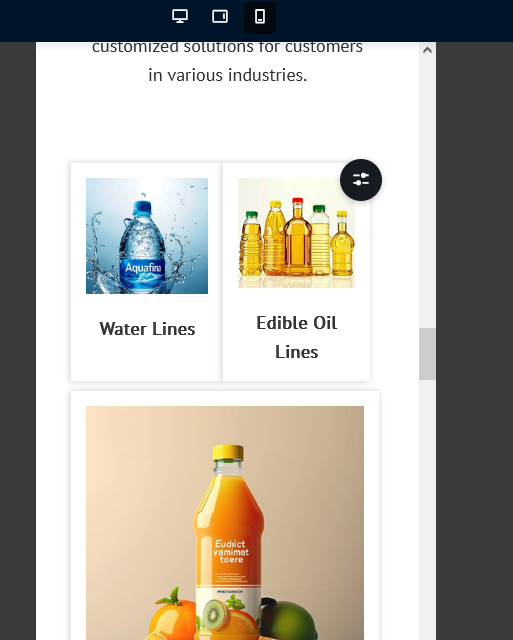Click scrollbar track above the thumb
The height and width of the screenshot is (640, 513).
pyautogui.click(x=427, y=193)
